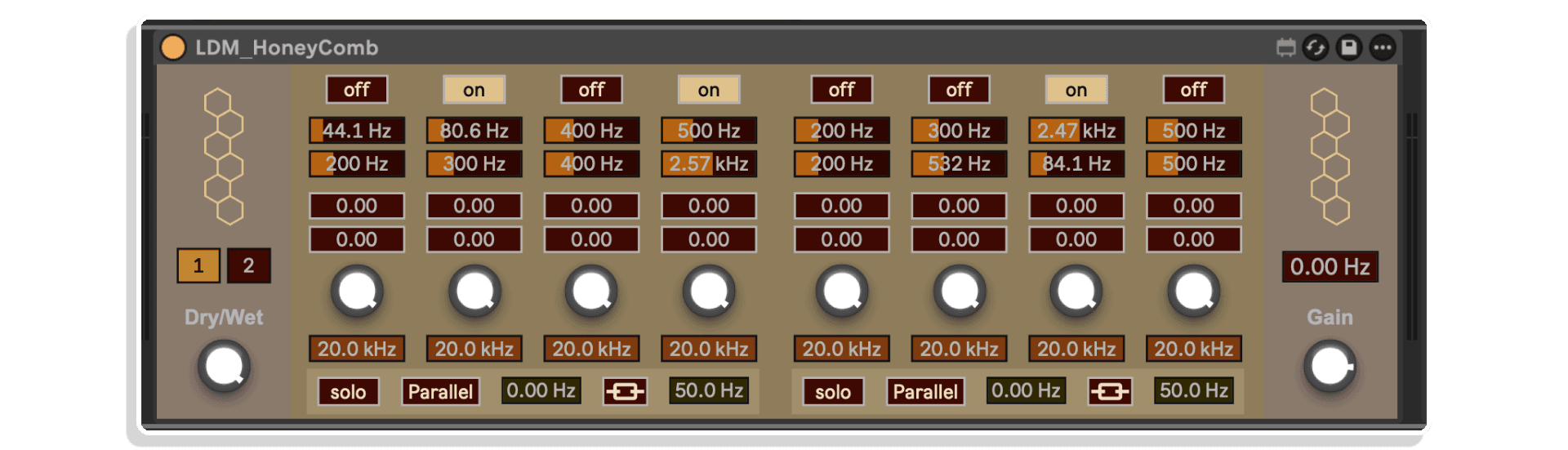Viewport: 1568px width, 450px height.
Task: Click the 20.0 kHz field in the 2.47 kHz column
Action: point(1076,350)
